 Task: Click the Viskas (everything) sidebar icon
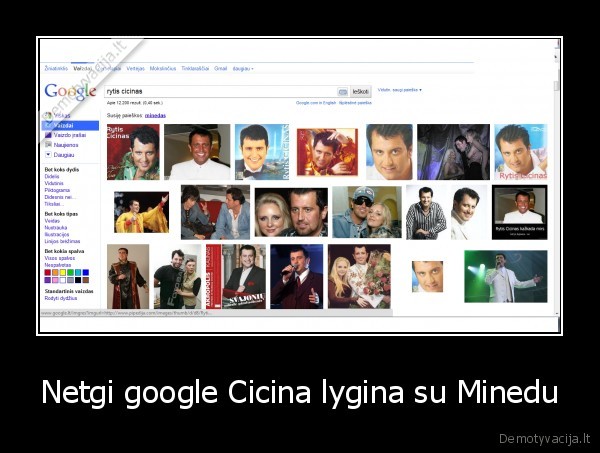coord(48,115)
